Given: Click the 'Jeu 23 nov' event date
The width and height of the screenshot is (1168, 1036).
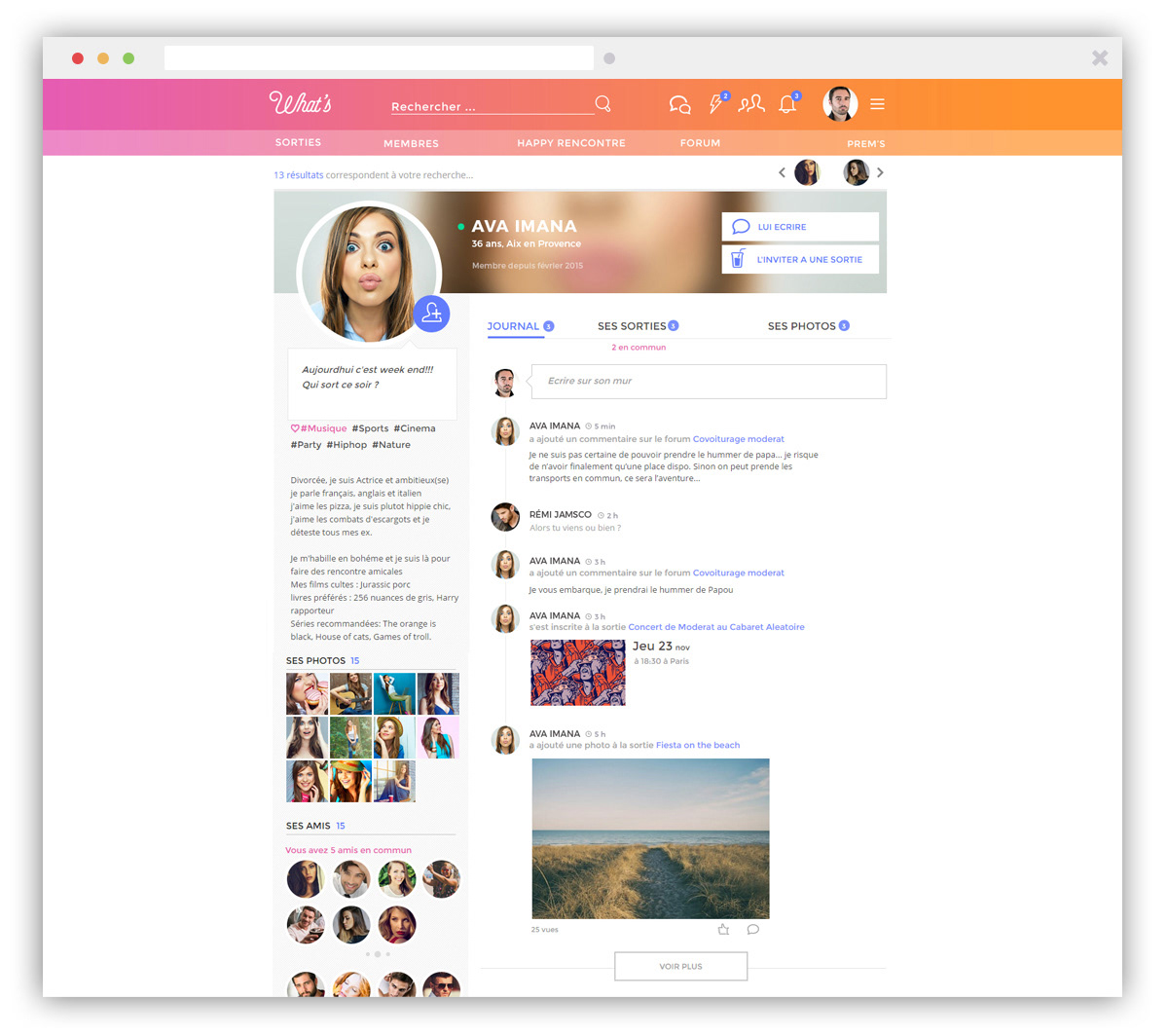Looking at the screenshot, I should point(661,647).
